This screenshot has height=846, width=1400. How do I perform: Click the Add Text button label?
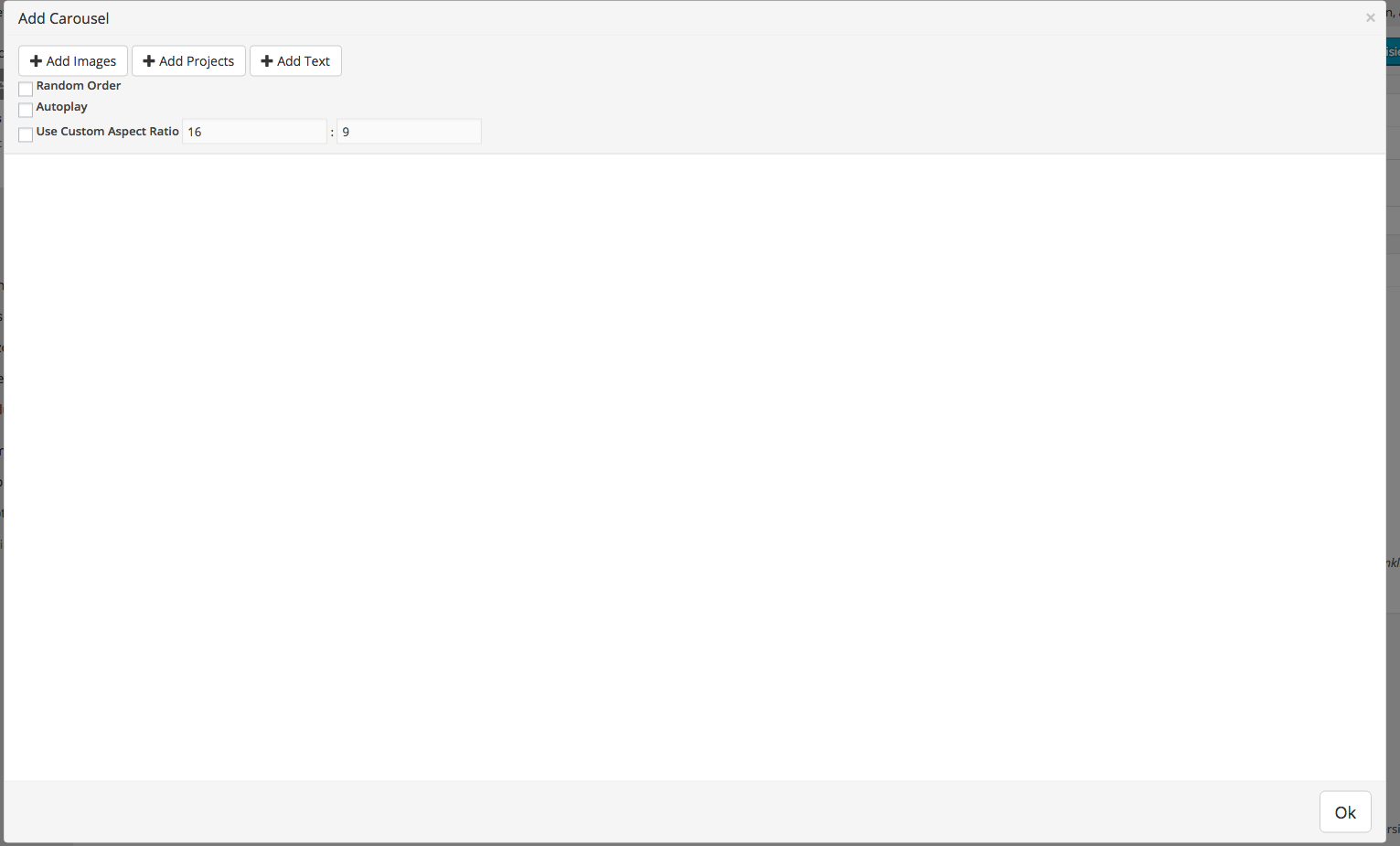coord(304,61)
